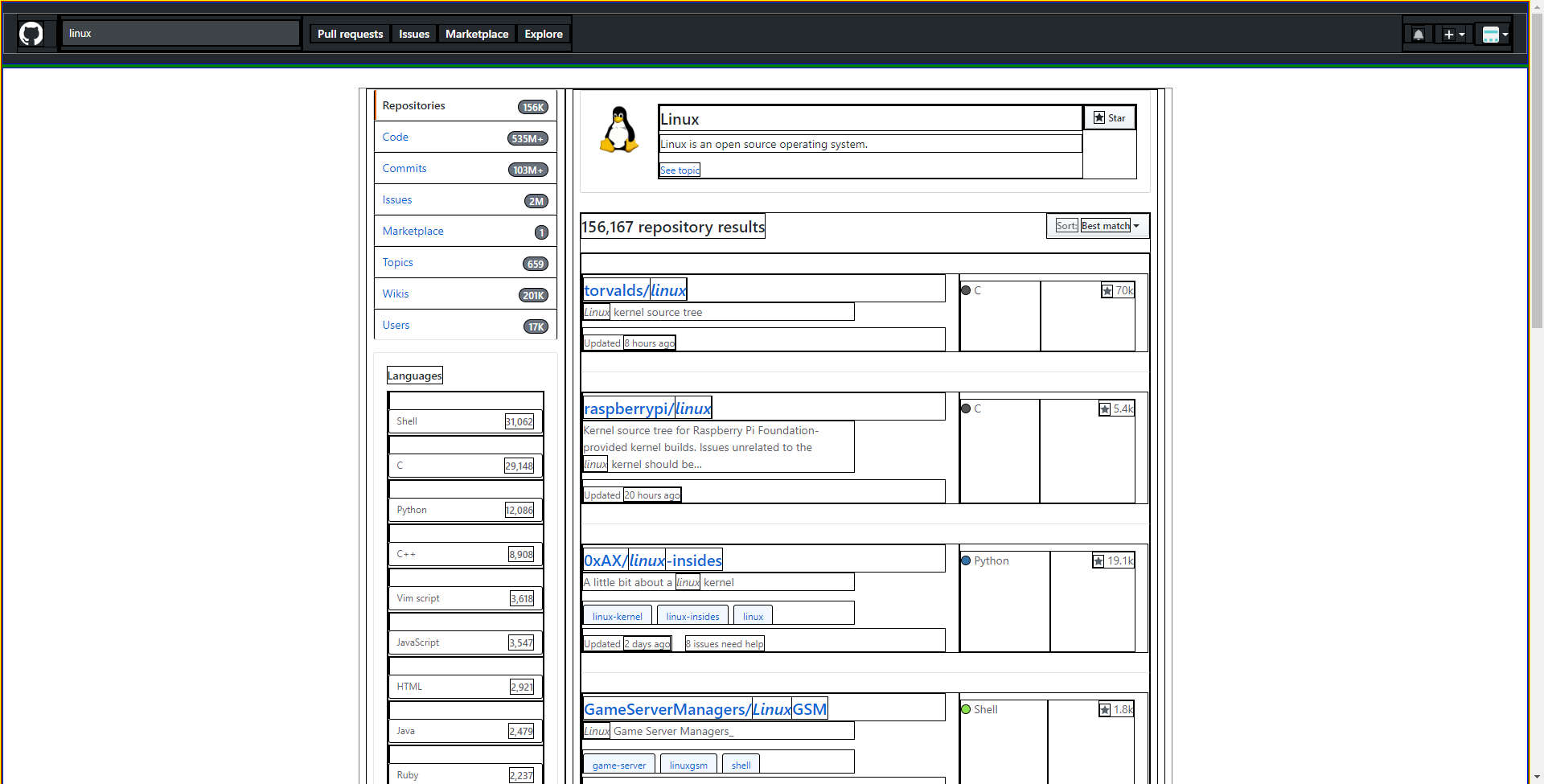This screenshot has height=784, width=1544.
Task: Focus the search field containing linux
Action: pos(181,34)
